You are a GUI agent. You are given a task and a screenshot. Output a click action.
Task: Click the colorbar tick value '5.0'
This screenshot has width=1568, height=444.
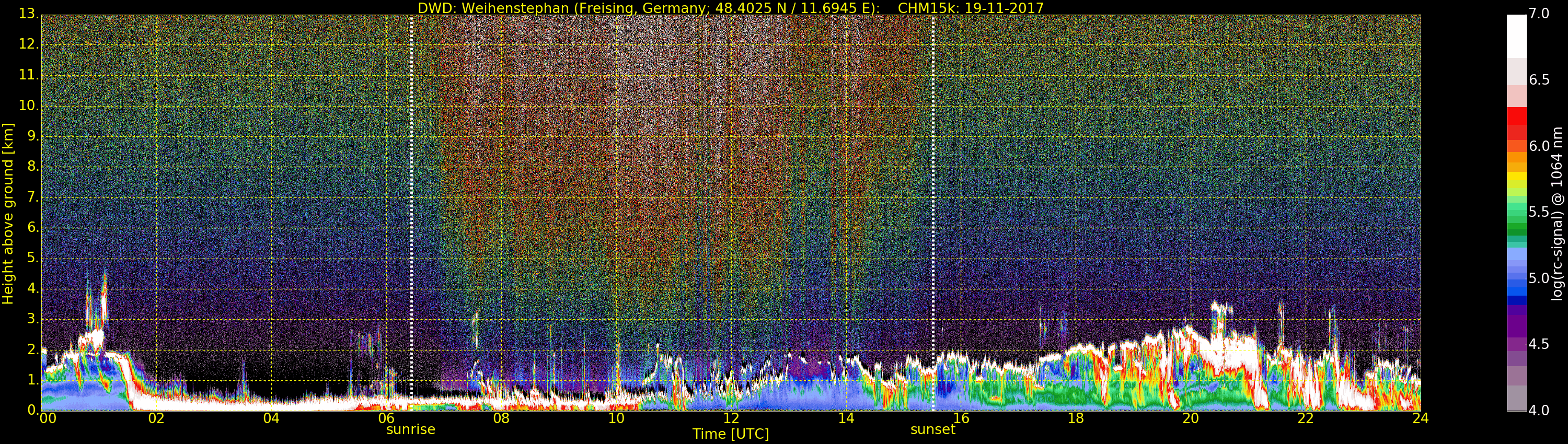click(x=1539, y=278)
